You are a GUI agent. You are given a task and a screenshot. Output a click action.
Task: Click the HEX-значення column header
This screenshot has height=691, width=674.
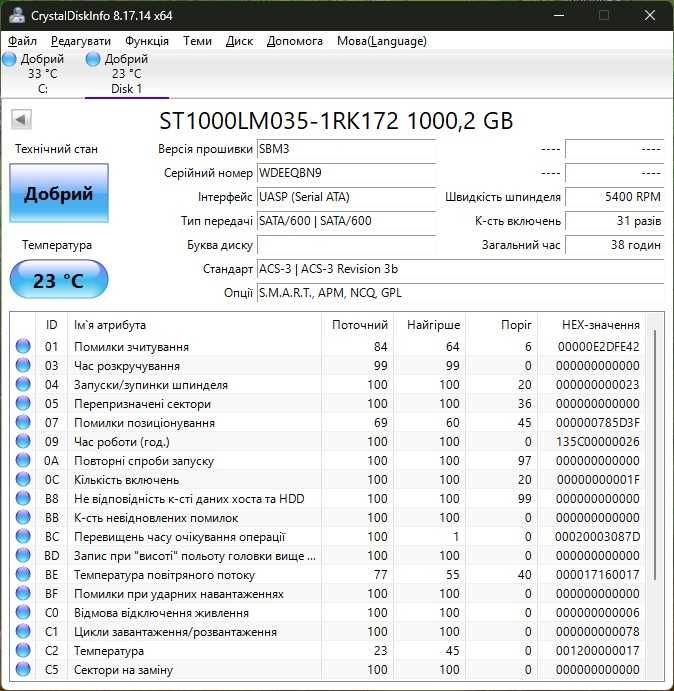(x=591, y=325)
